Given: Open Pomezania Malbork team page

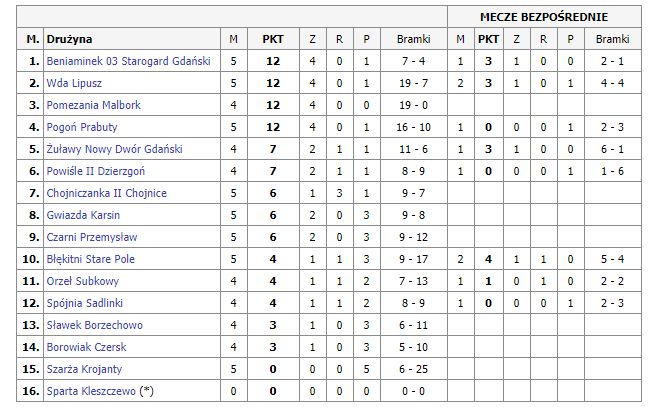Looking at the screenshot, I should (x=93, y=105).
